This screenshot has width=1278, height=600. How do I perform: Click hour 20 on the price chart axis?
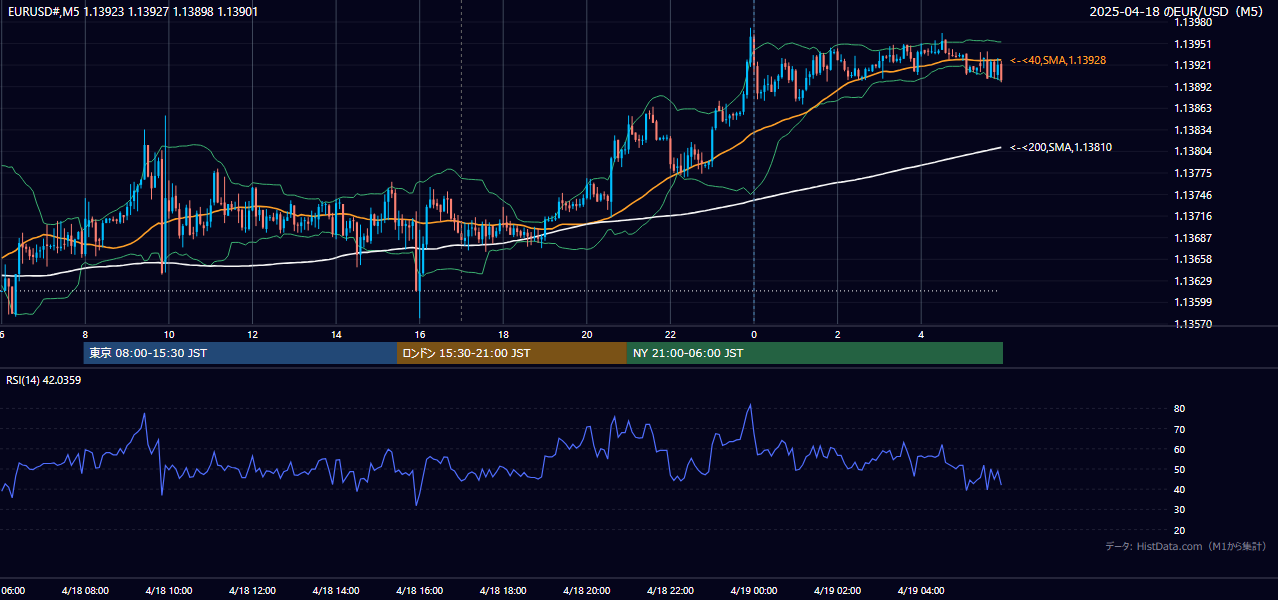587,335
